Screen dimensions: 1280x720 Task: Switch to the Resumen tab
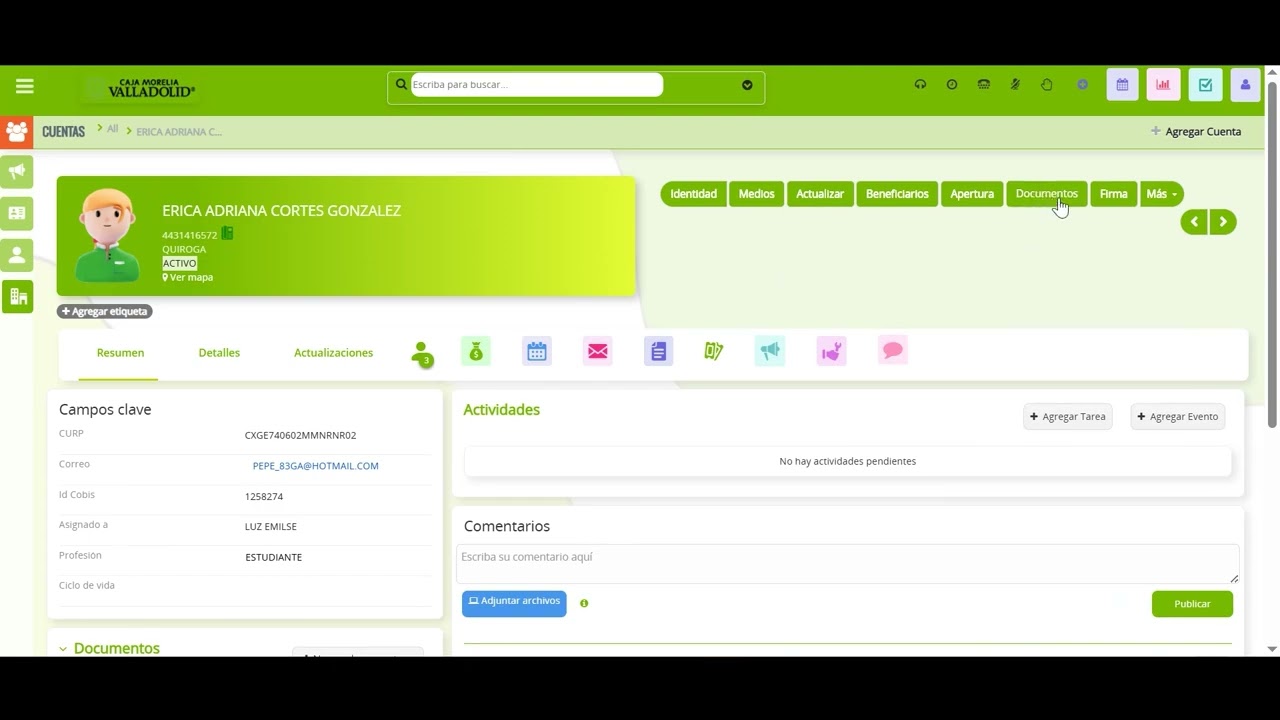pos(120,353)
